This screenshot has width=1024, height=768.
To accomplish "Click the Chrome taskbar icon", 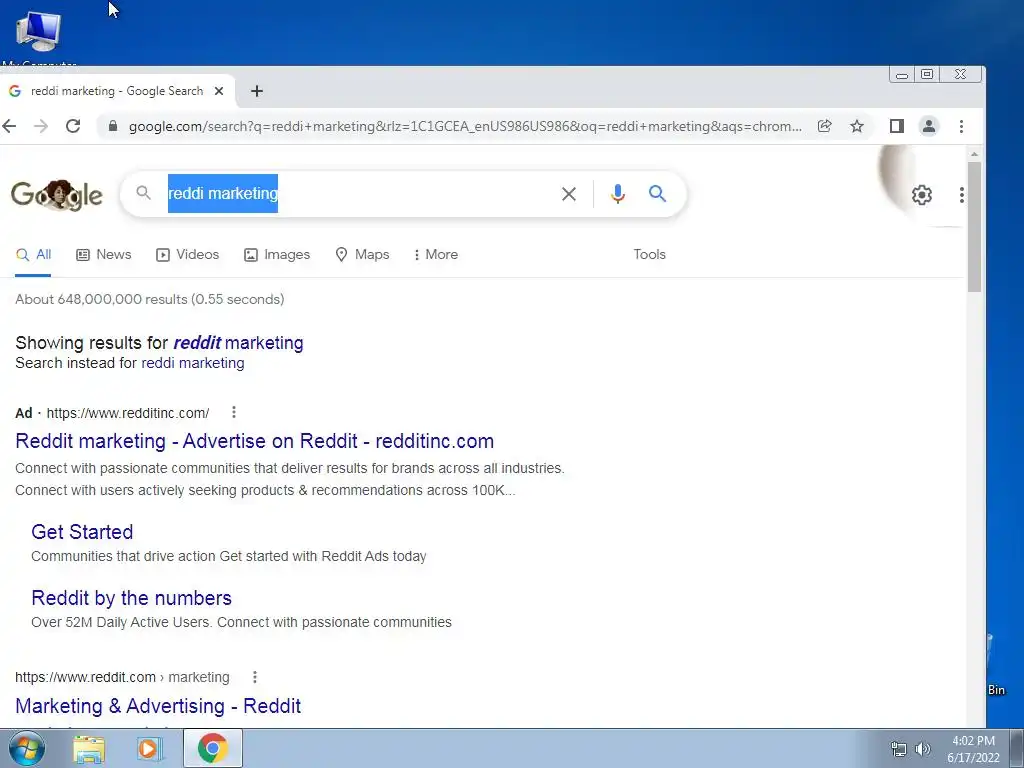I will pos(212,748).
